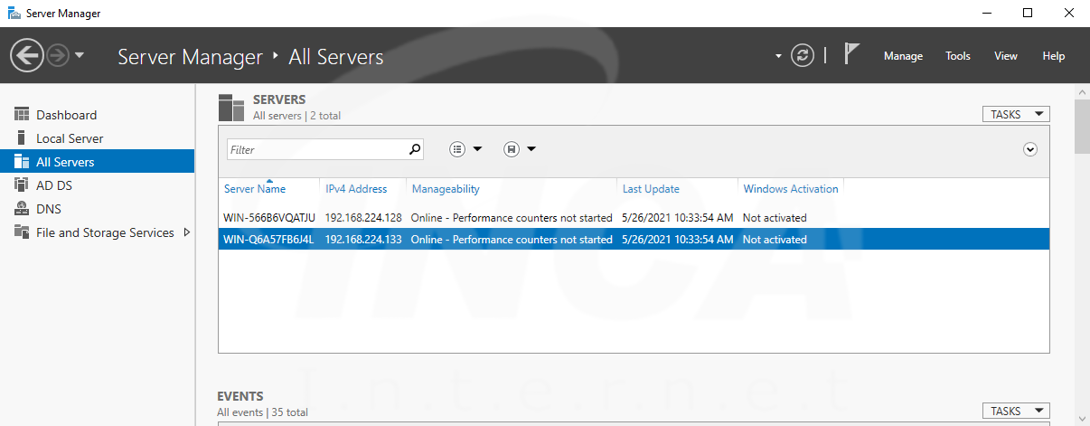
Task: Click File and Storage Services icon
Action: [x=22, y=232]
